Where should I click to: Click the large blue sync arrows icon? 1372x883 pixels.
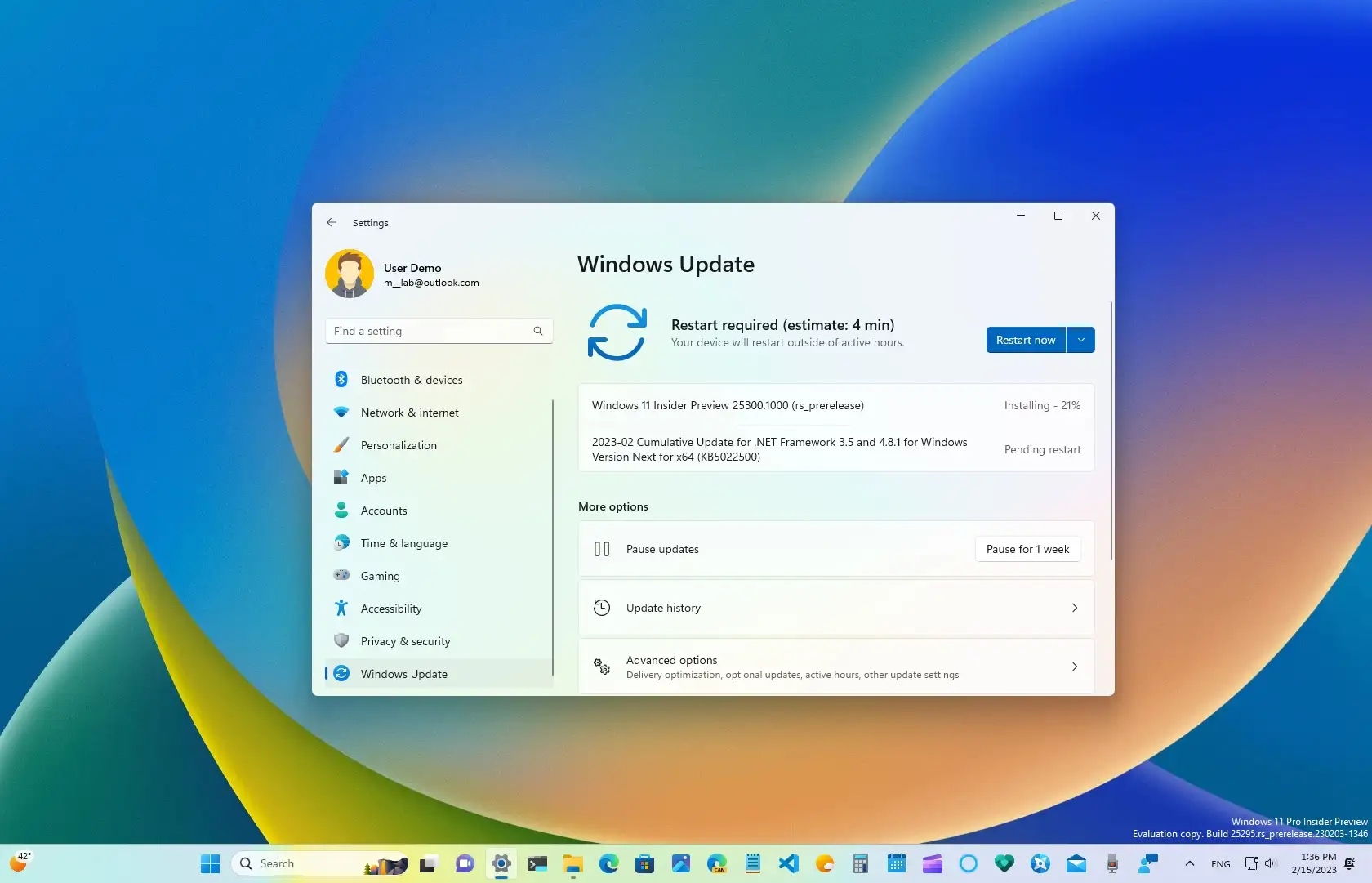tap(617, 332)
